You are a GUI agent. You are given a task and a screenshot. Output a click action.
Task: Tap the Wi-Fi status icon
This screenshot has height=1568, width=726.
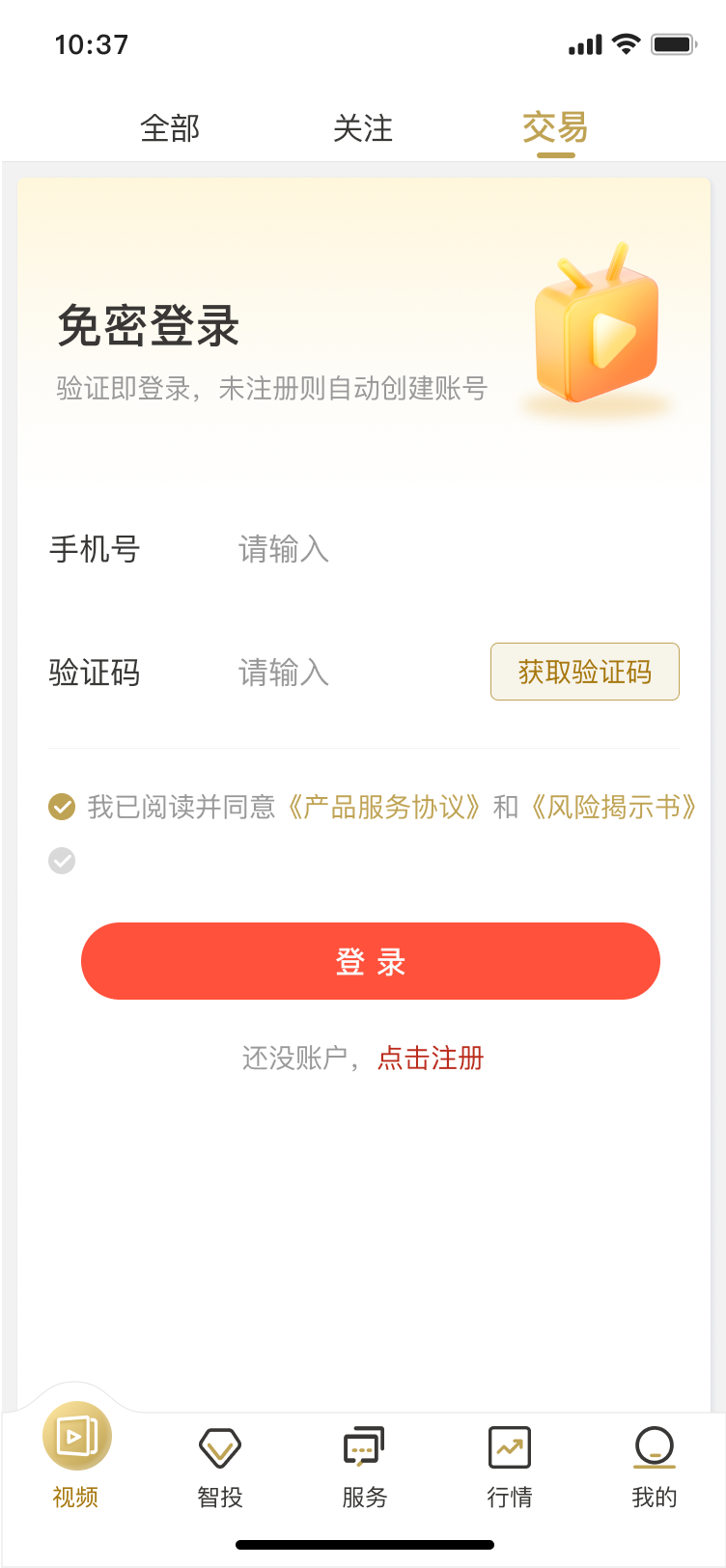pos(627,44)
